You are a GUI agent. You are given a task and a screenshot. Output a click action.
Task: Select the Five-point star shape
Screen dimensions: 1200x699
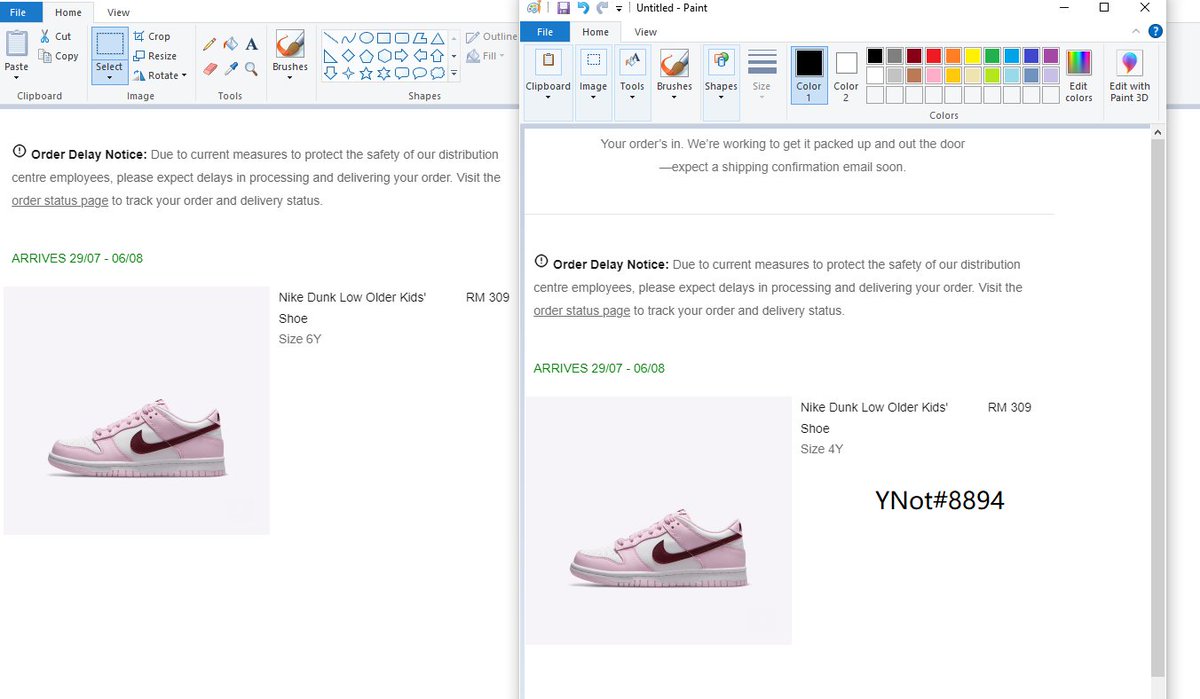click(366, 73)
